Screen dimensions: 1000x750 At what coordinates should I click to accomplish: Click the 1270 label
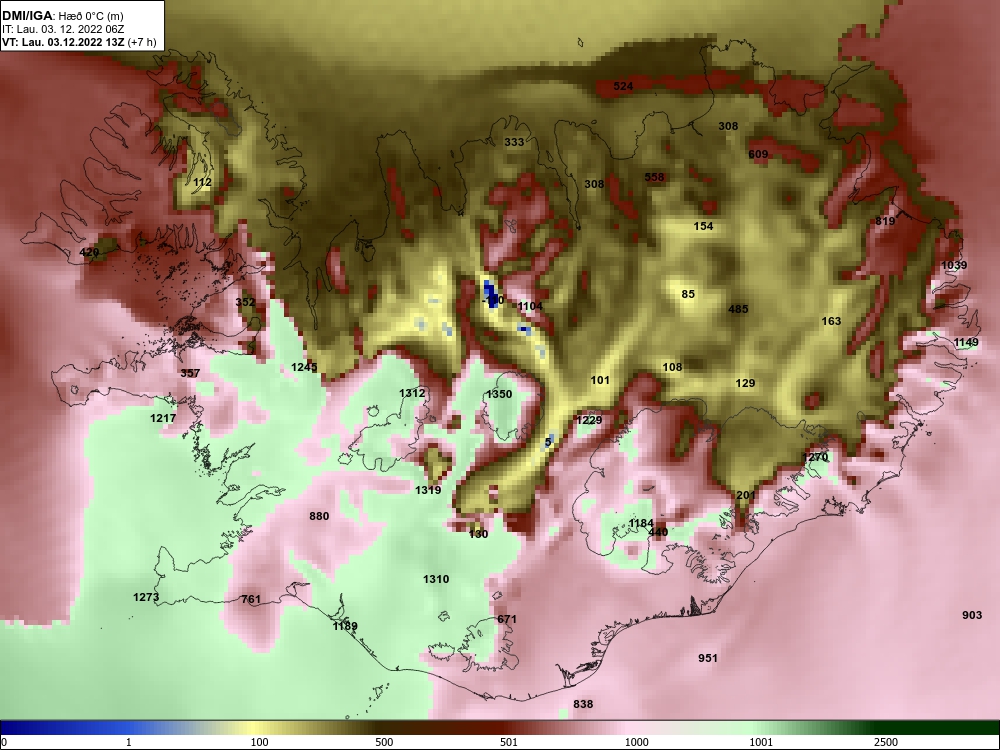pyautogui.click(x=815, y=458)
